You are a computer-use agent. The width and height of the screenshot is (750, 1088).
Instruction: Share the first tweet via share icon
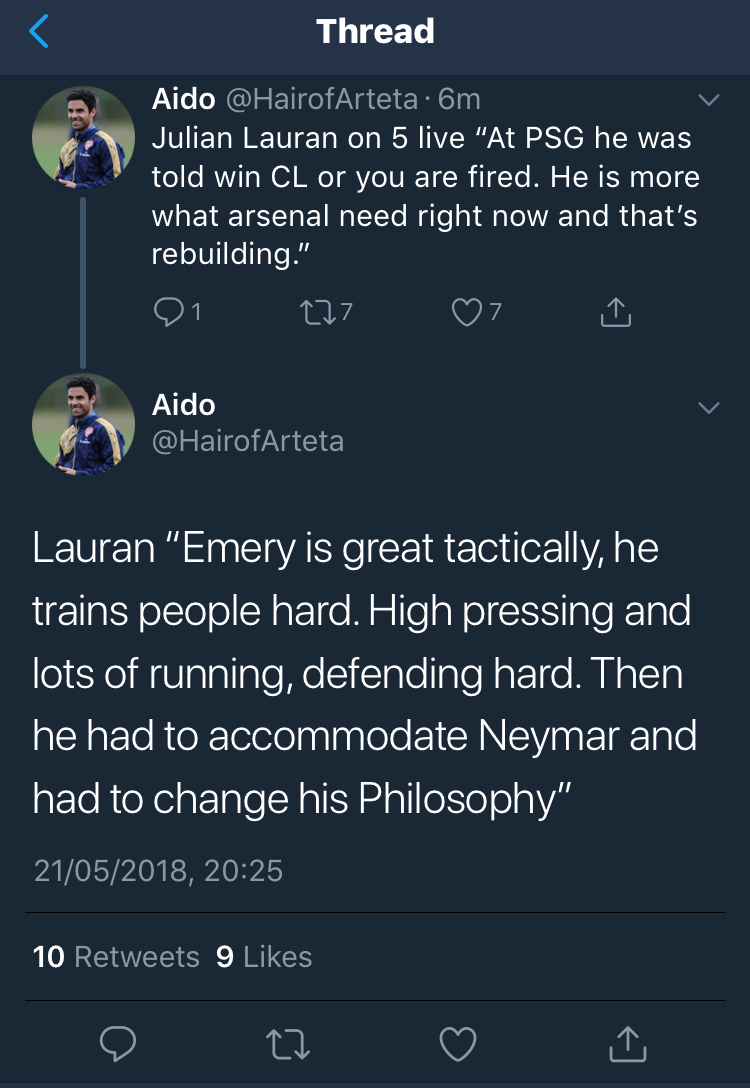click(x=616, y=313)
